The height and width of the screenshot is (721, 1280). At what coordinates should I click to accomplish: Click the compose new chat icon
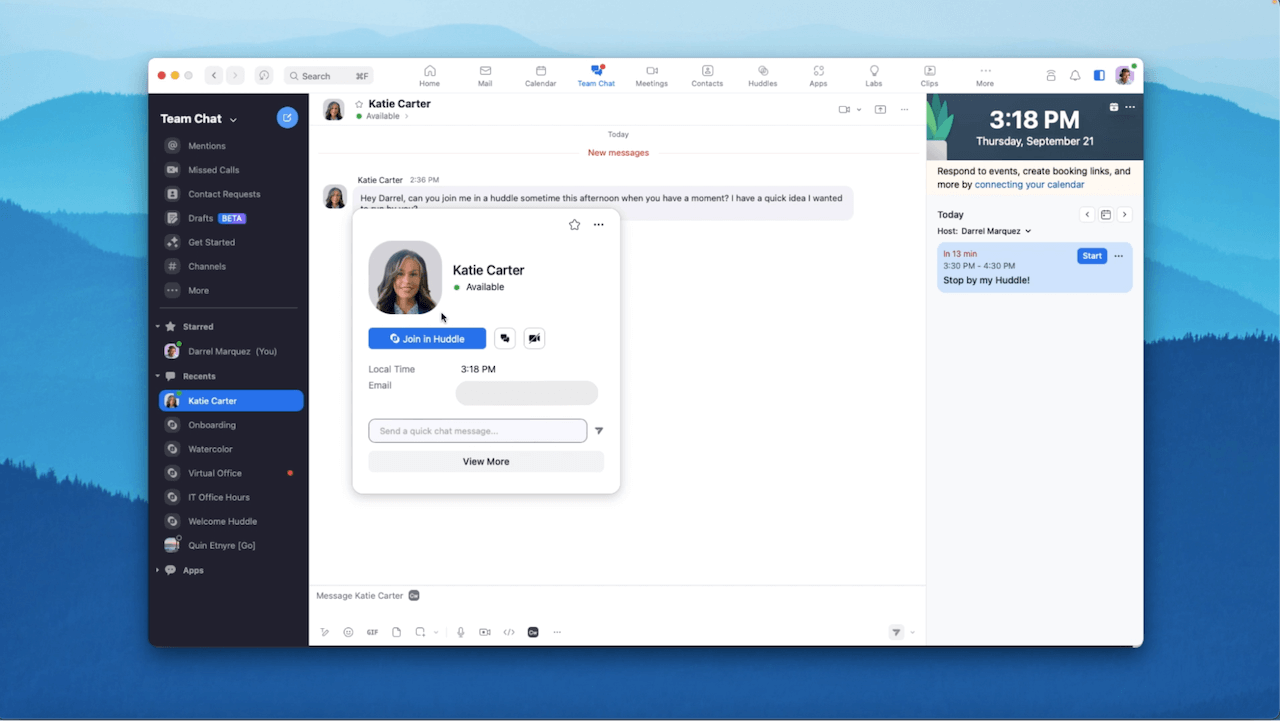[287, 118]
